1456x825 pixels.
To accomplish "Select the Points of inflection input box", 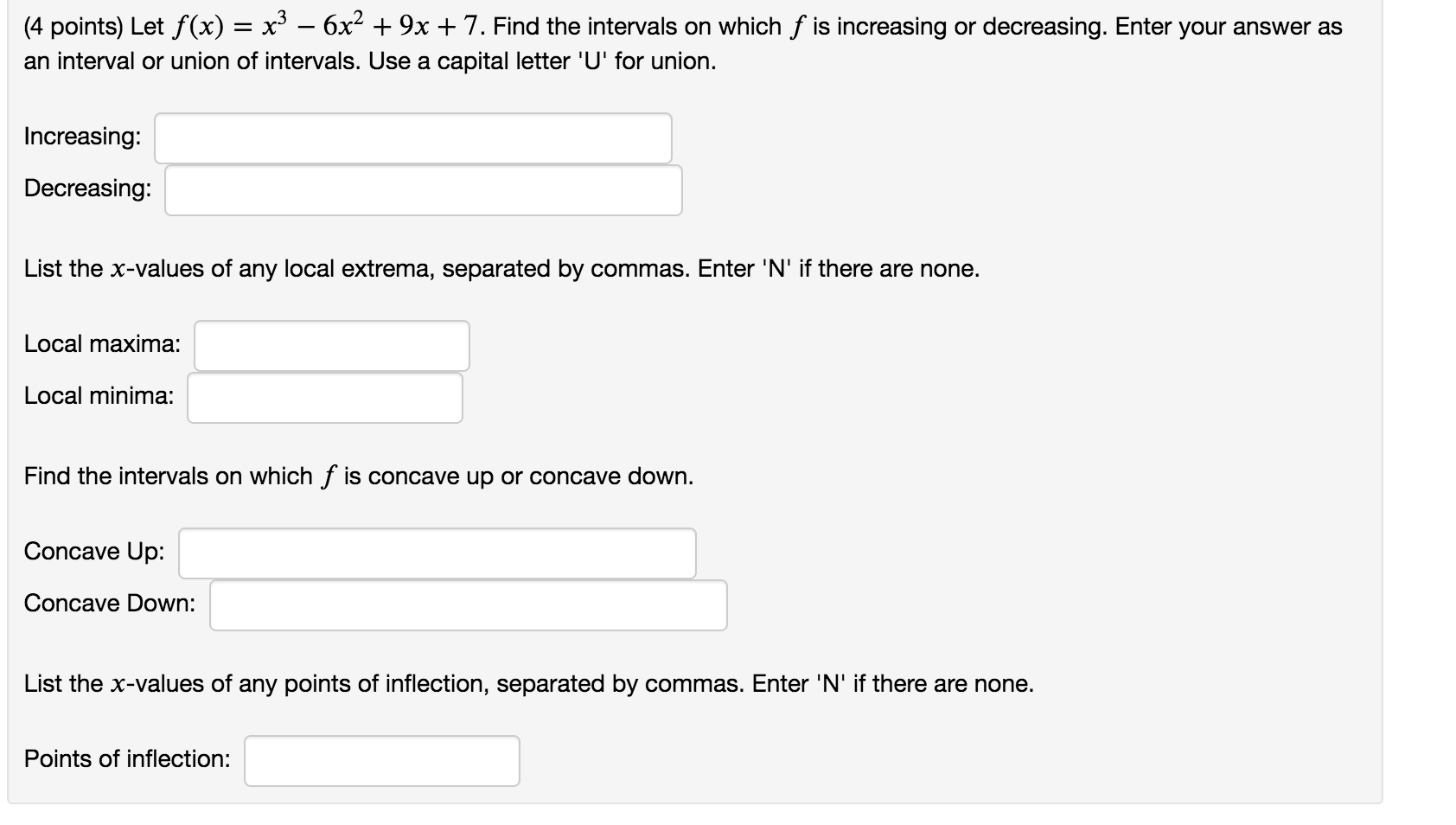I will (380, 759).
